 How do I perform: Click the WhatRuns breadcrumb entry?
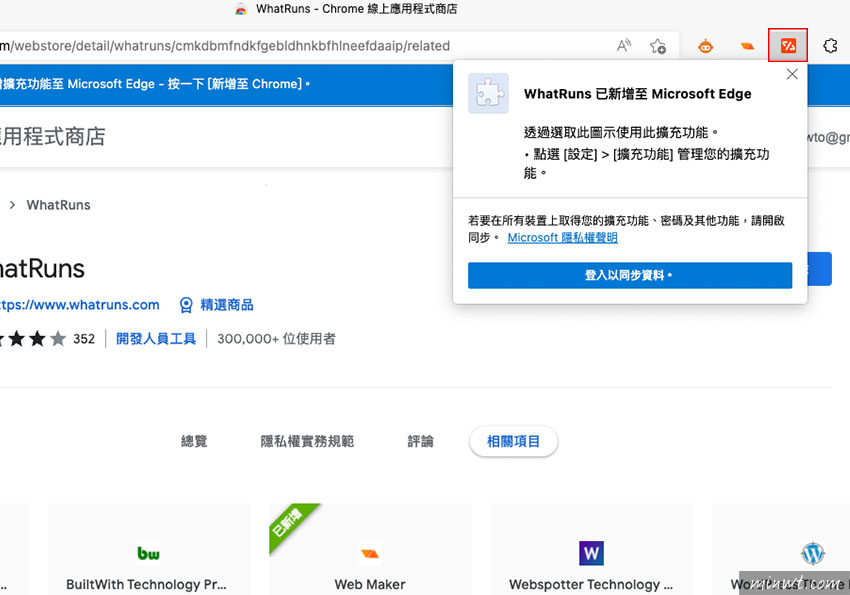(59, 205)
